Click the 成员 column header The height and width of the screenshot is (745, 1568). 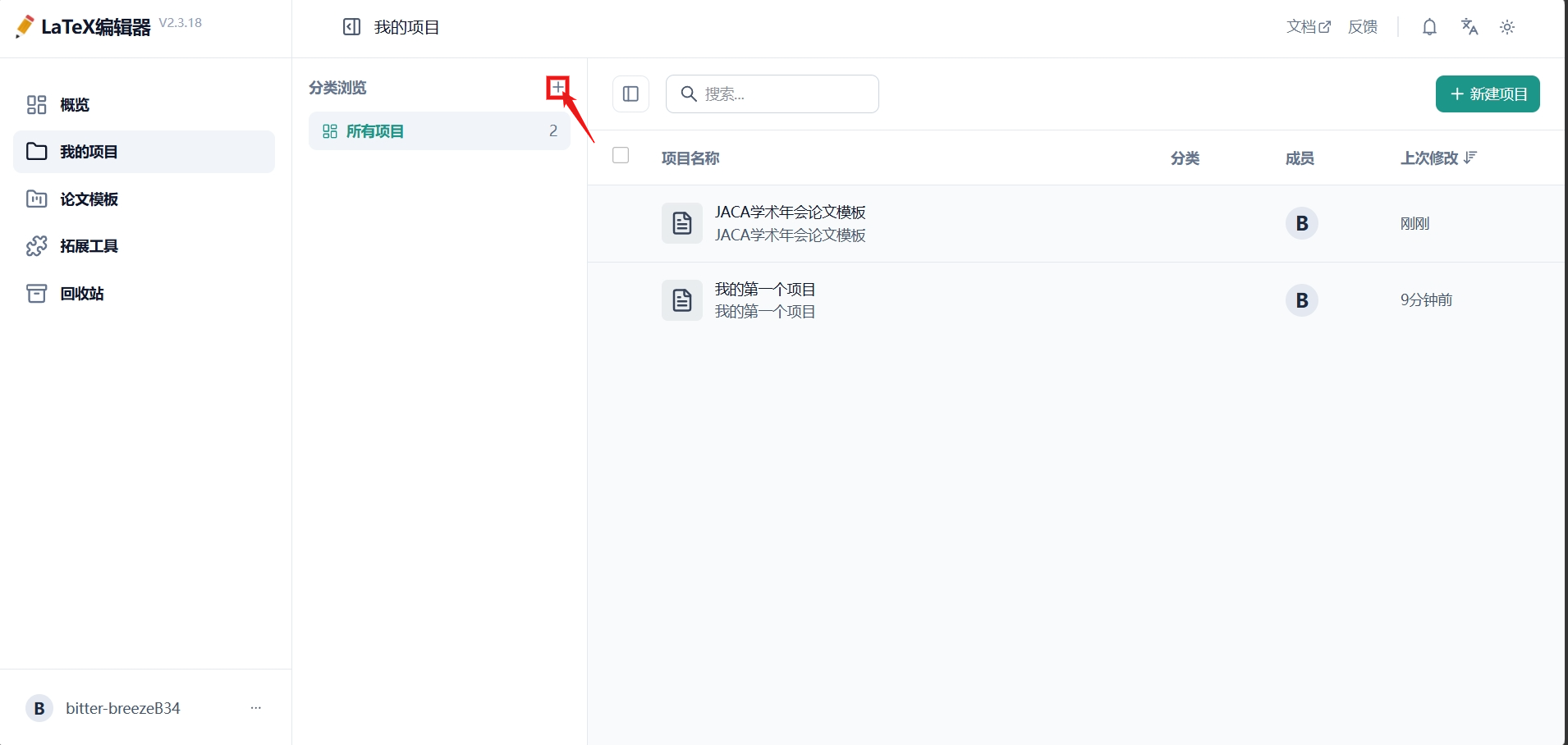tap(1300, 158)
